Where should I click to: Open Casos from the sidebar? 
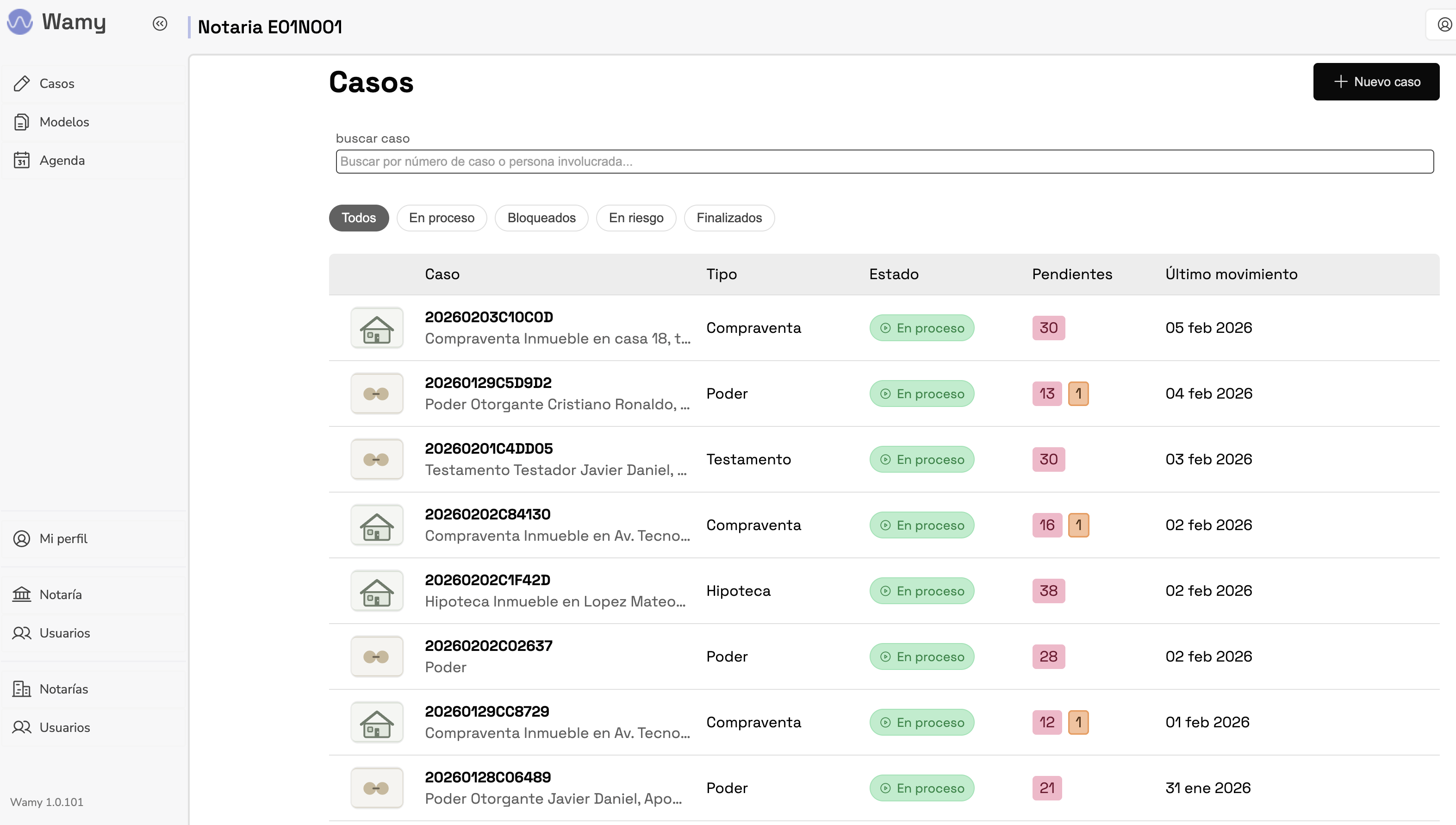click(x=56, y=84)
